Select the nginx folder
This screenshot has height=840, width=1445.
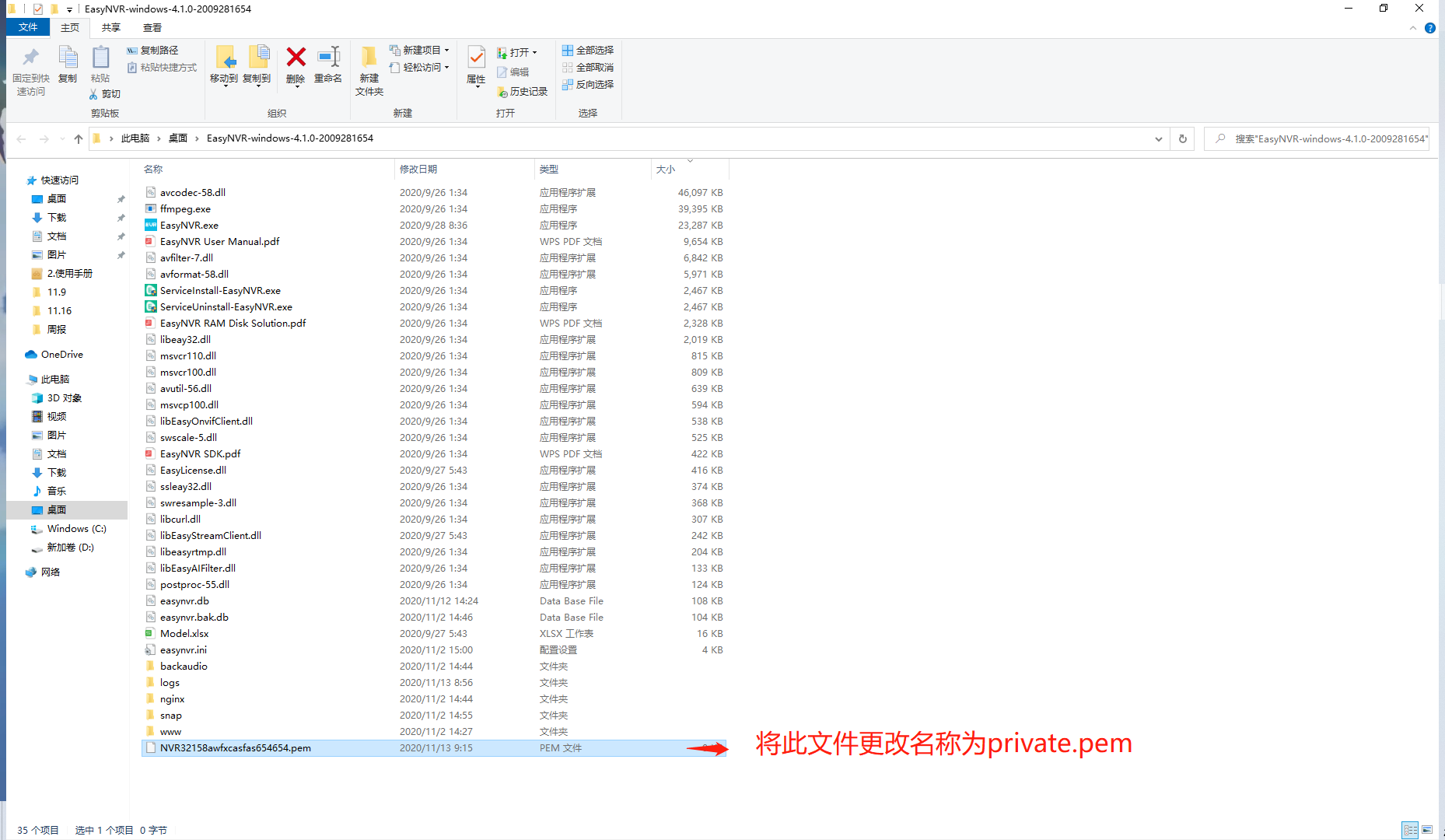172,699
